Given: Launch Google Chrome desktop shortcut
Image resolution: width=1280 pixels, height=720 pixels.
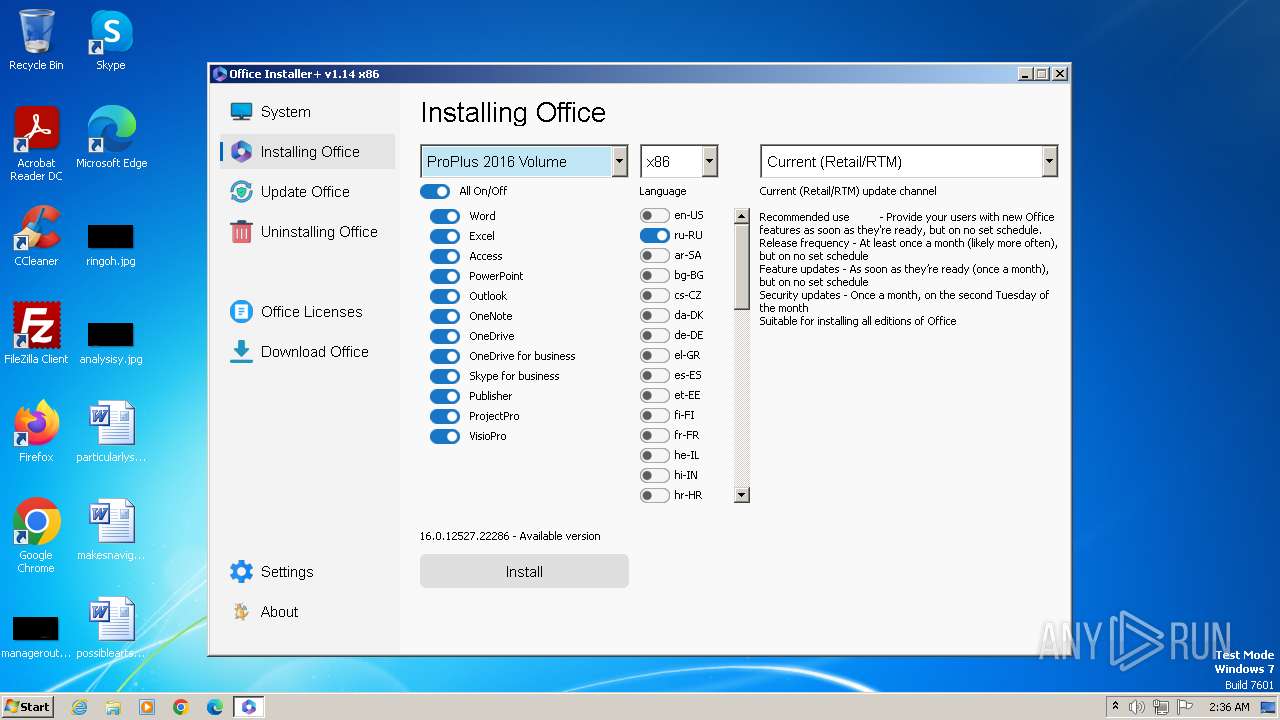Looking at the screenshot, I should pos(36,536).
